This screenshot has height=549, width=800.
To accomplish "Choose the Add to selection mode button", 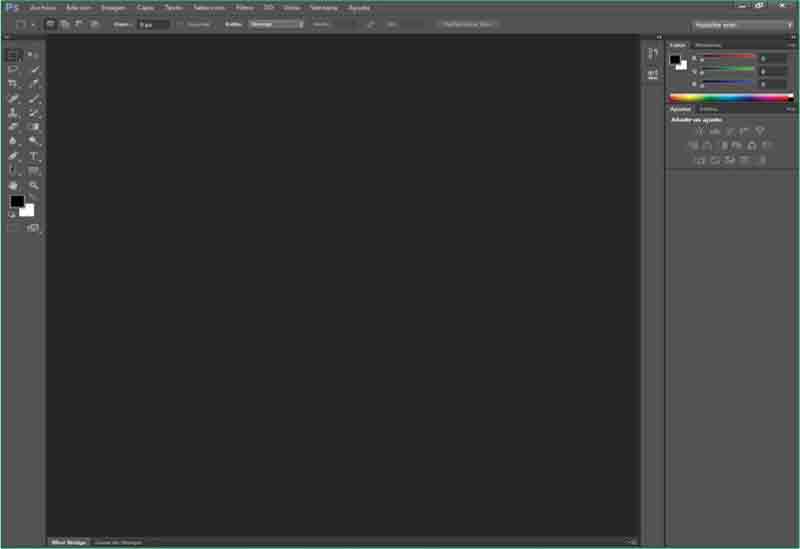I will (x=65, y=24).
